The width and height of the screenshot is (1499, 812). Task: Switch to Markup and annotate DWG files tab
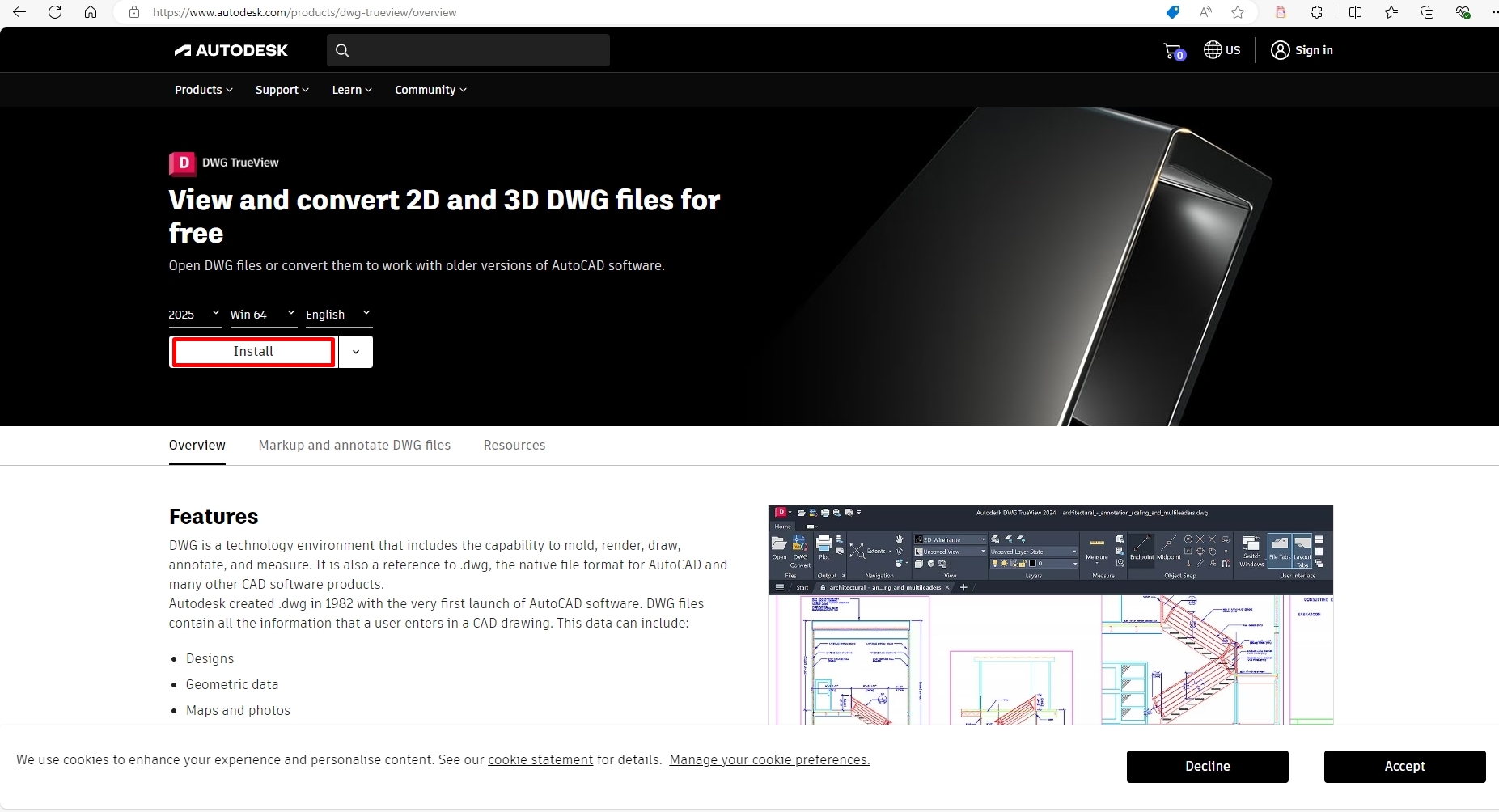(x=354, y=445)
